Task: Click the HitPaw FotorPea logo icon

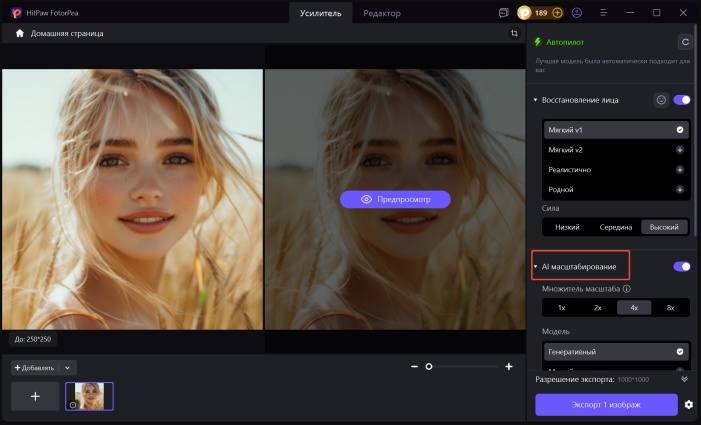Action: coord(17,13)
